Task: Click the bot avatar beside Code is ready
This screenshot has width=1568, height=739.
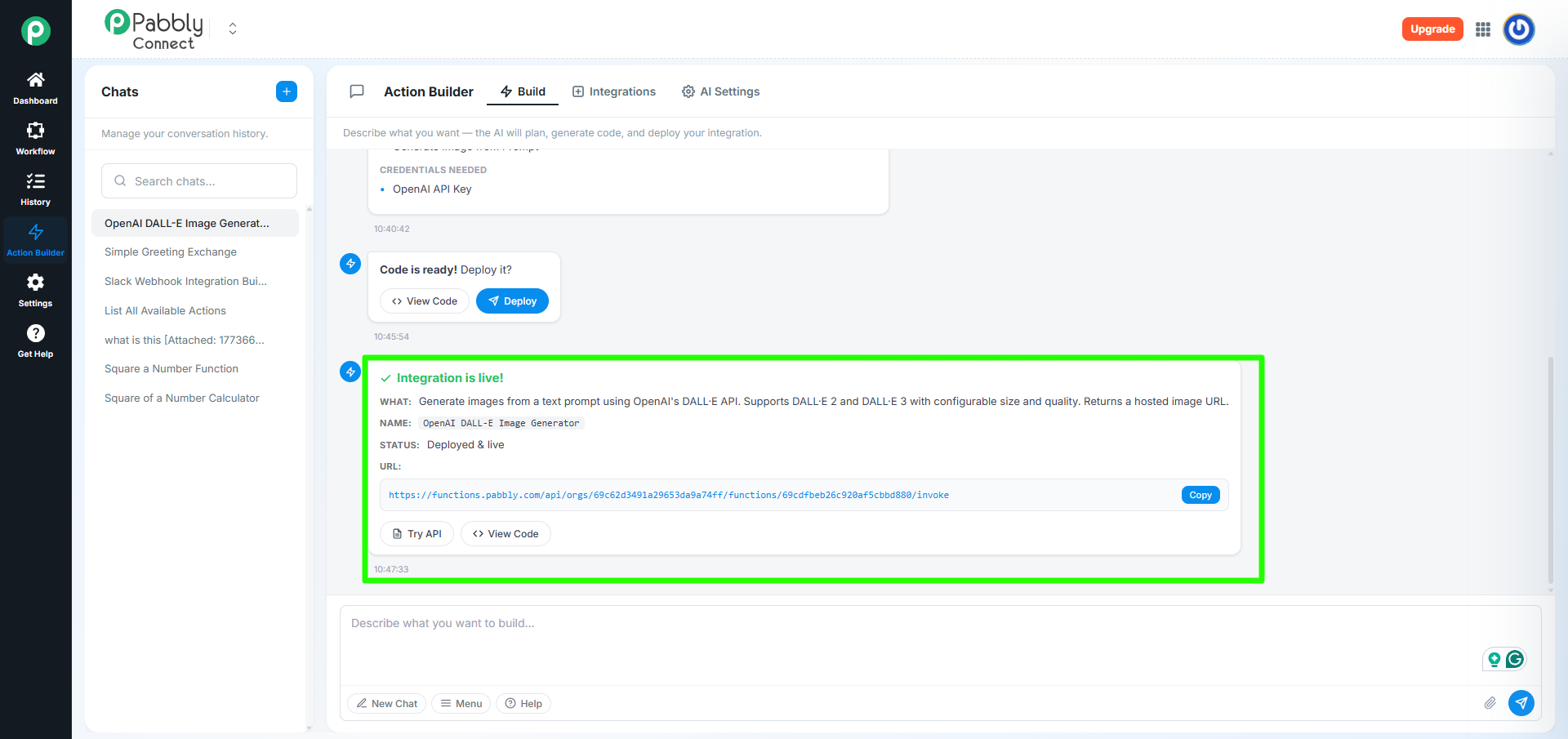Action: 350,264
